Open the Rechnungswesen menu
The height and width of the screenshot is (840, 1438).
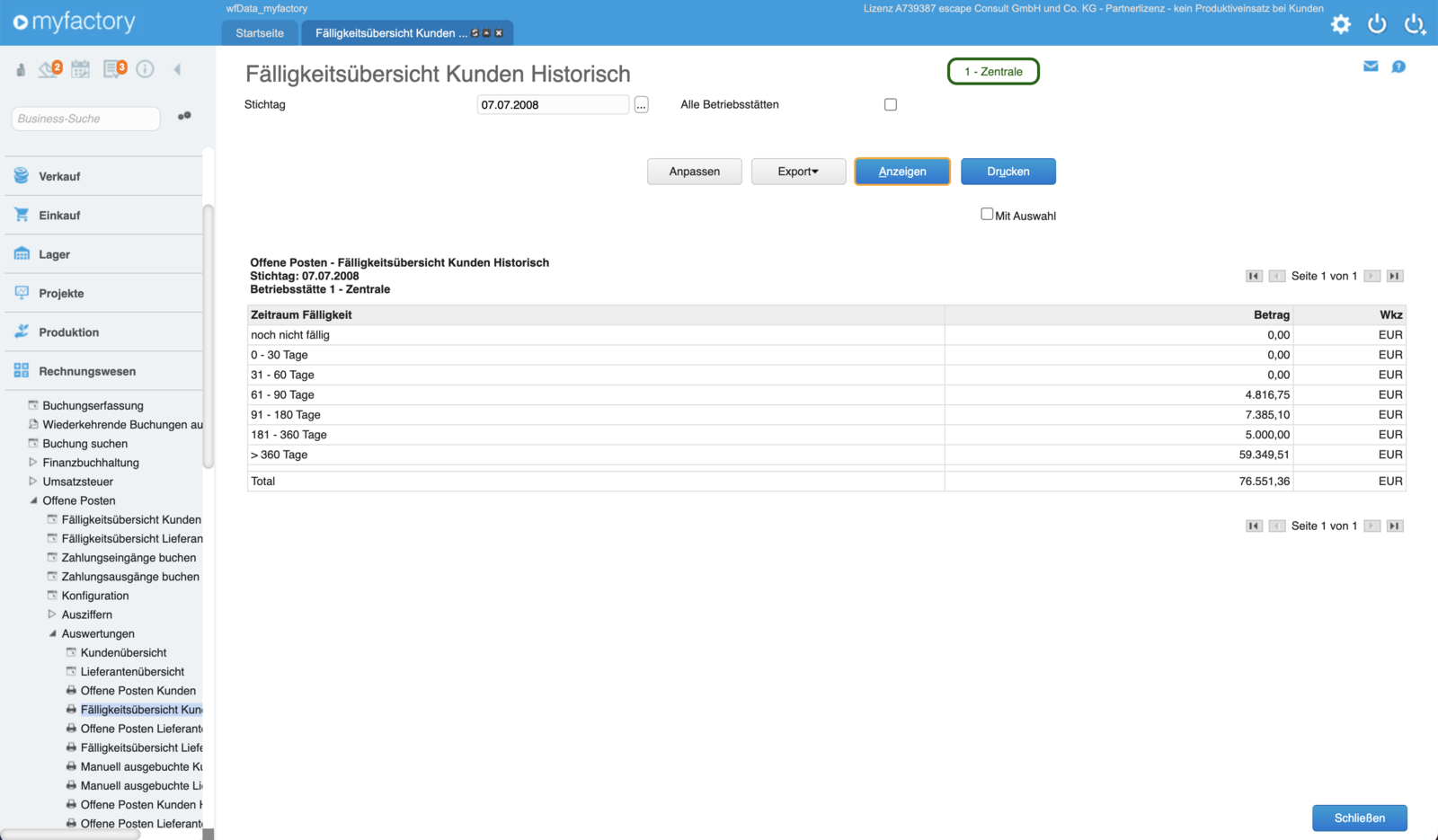point(103,371)
